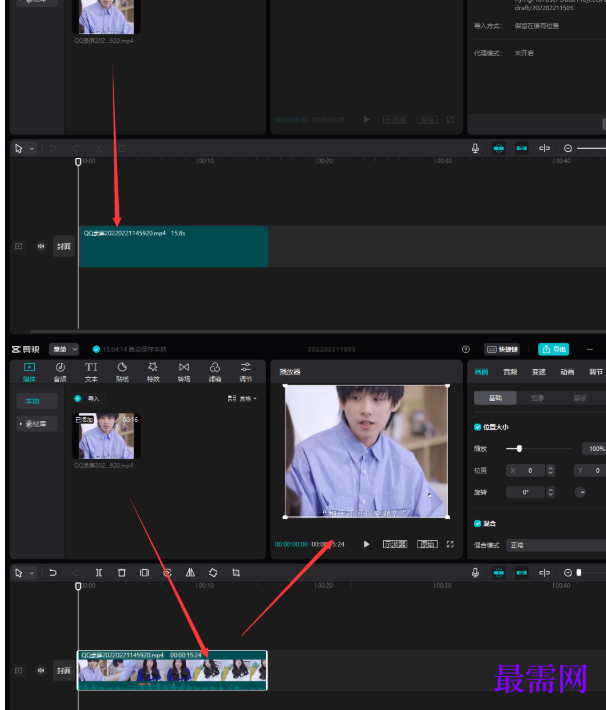Open the 音频 audio library tab
The image size is (606, 710).
click(x=60, y=372)
